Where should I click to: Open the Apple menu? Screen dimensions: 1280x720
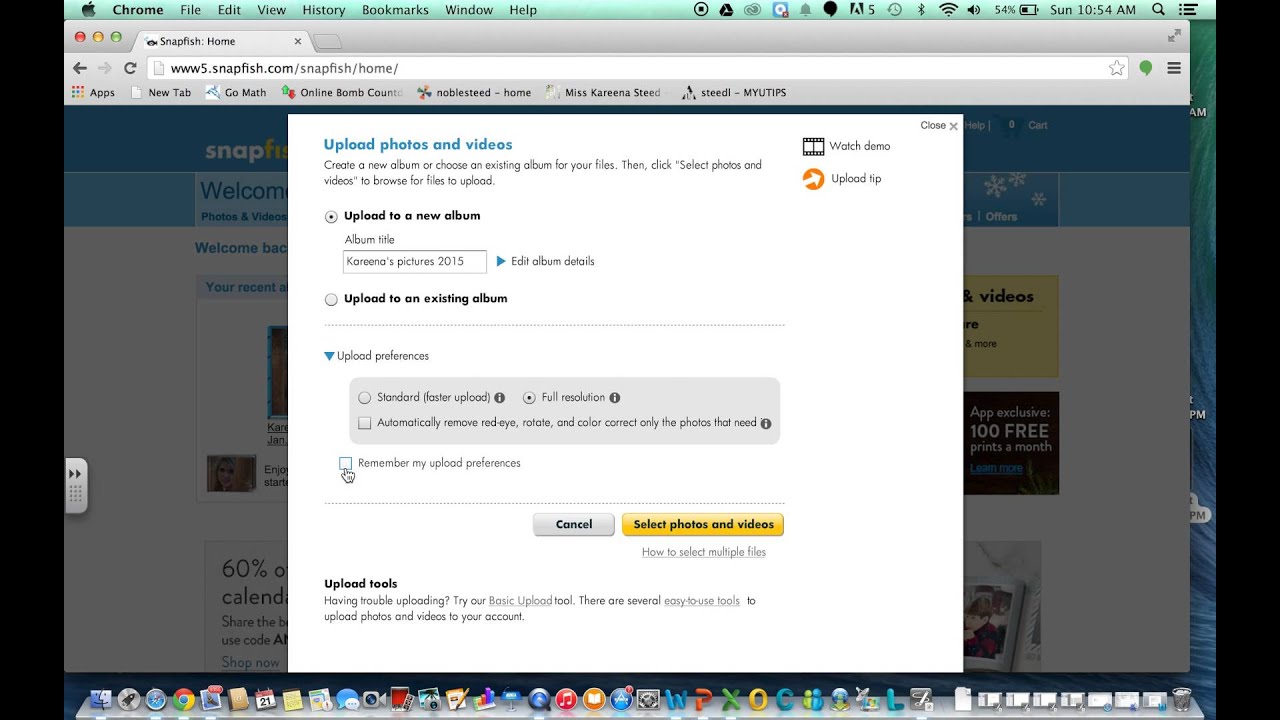pyautogui.click(x=88, y=10)
